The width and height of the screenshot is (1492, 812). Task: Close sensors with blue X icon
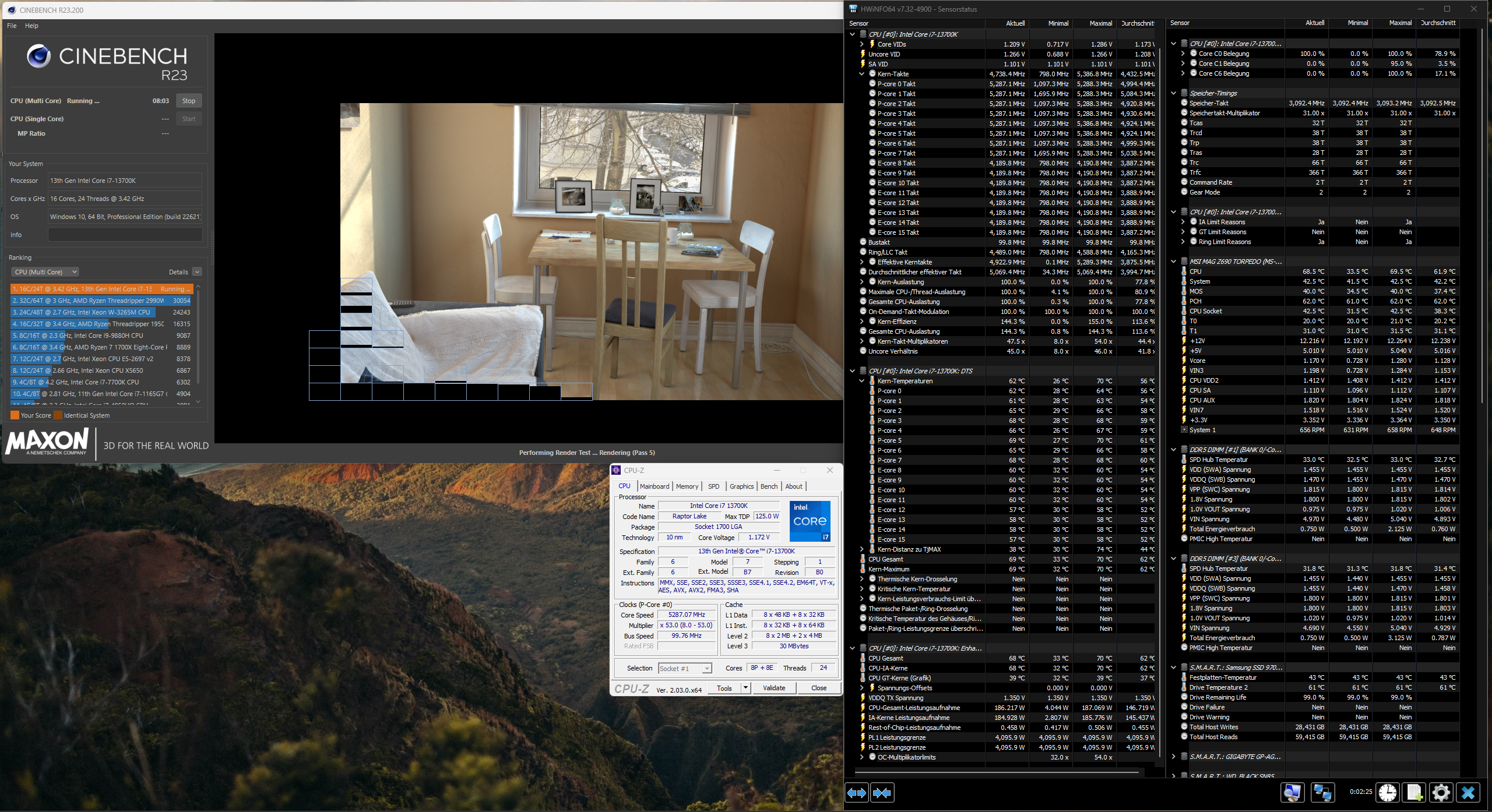1468,792
